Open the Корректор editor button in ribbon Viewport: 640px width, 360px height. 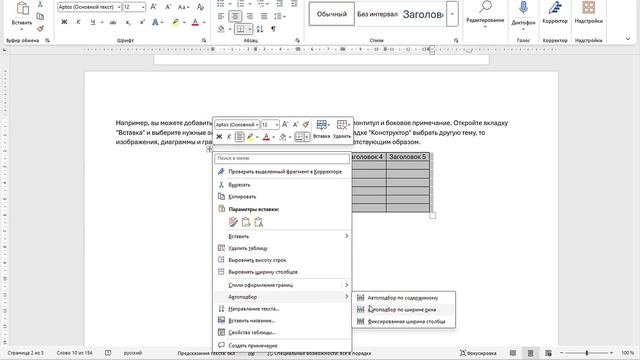(555, 13)
